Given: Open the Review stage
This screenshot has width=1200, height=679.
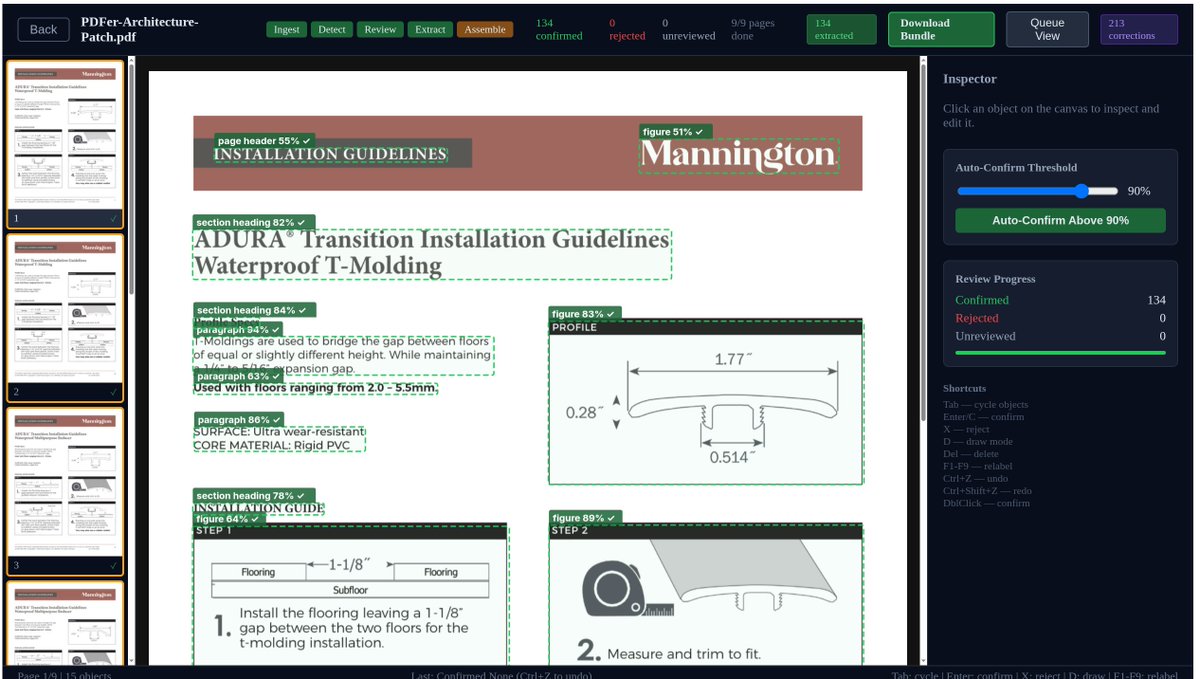Looking at the screenshot, I should coord(380,30).
